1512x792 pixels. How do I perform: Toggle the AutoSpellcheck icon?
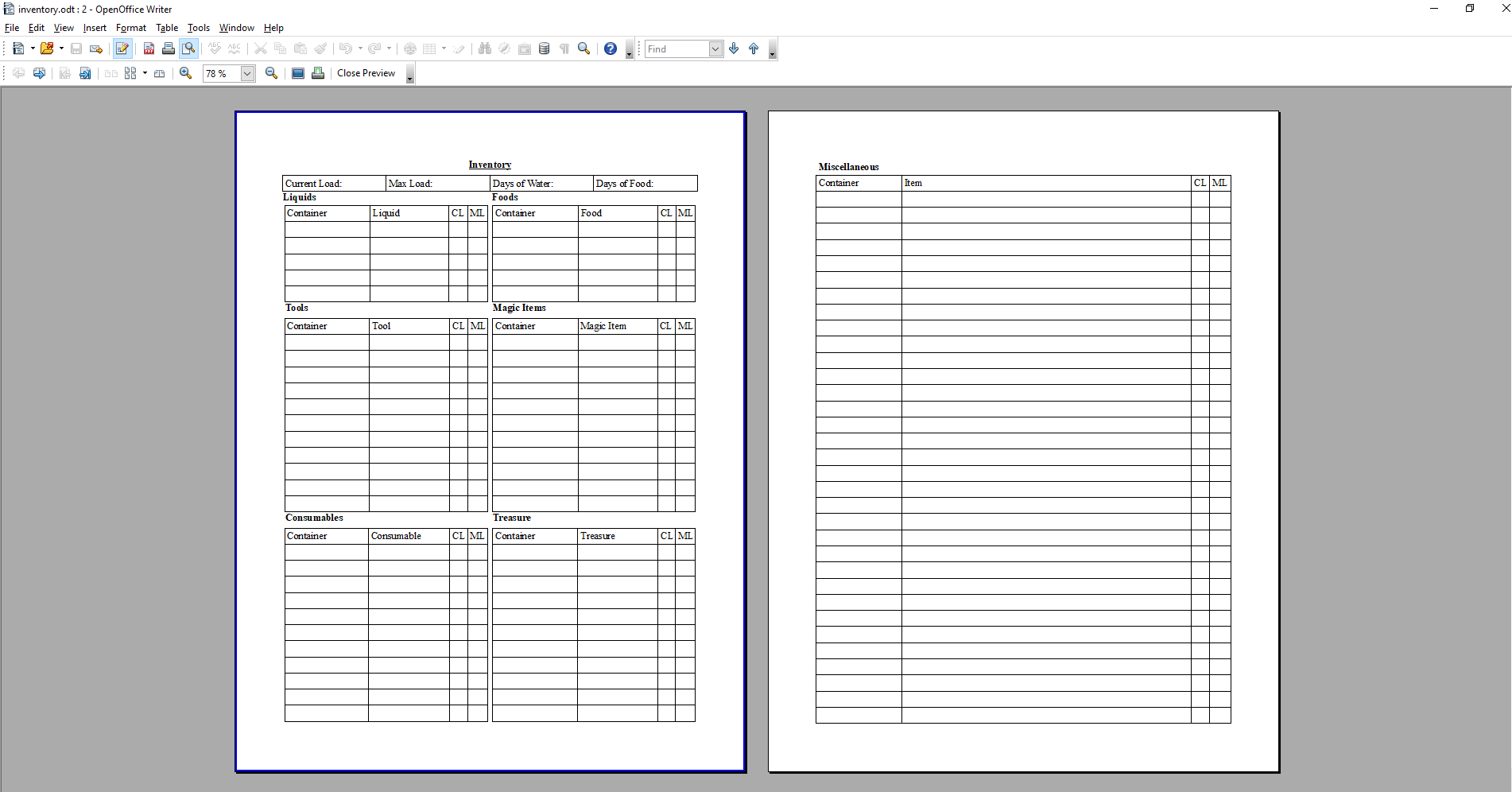[235, 49]
